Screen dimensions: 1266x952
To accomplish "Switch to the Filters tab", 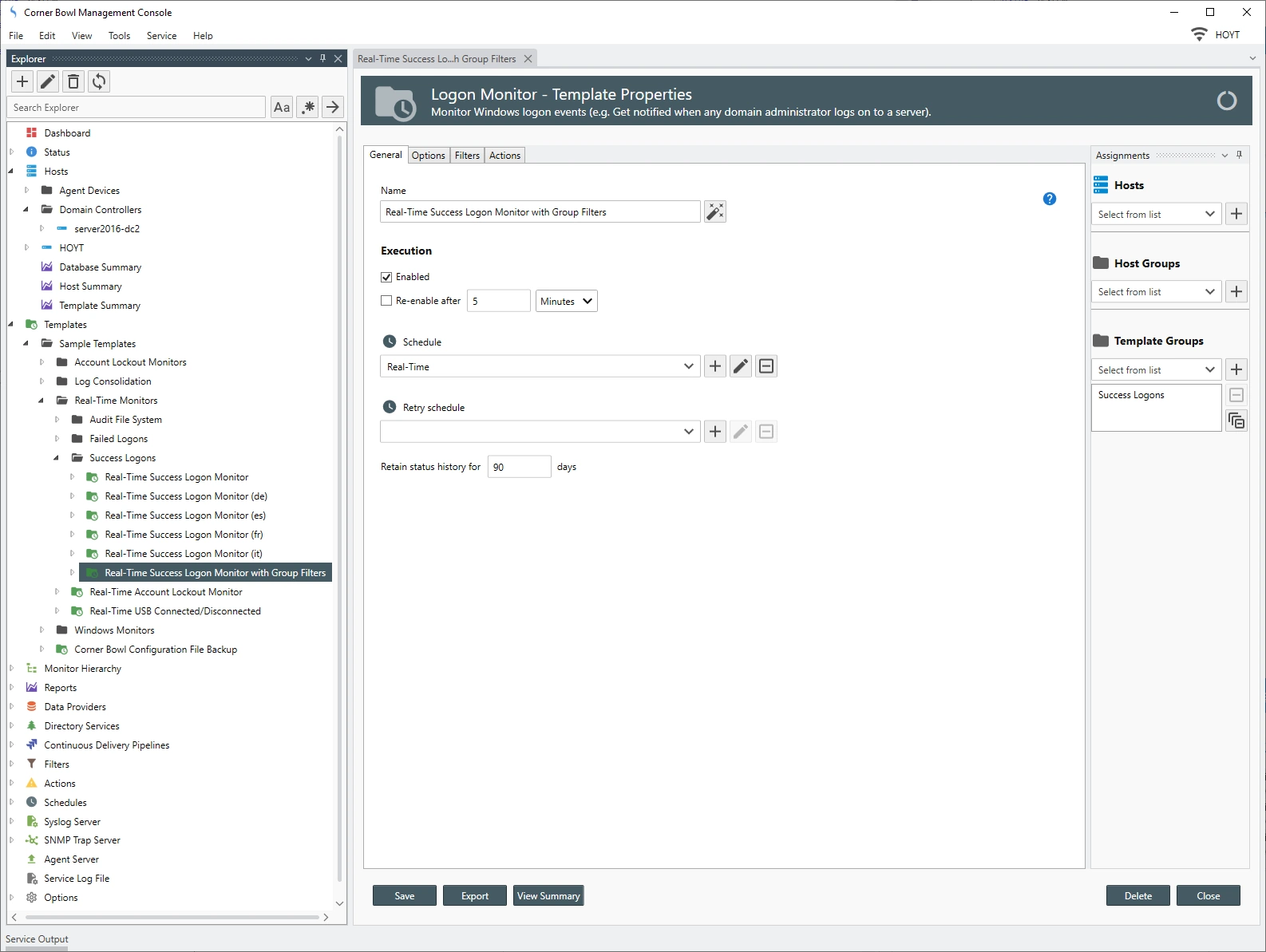I will coord(467,156).
